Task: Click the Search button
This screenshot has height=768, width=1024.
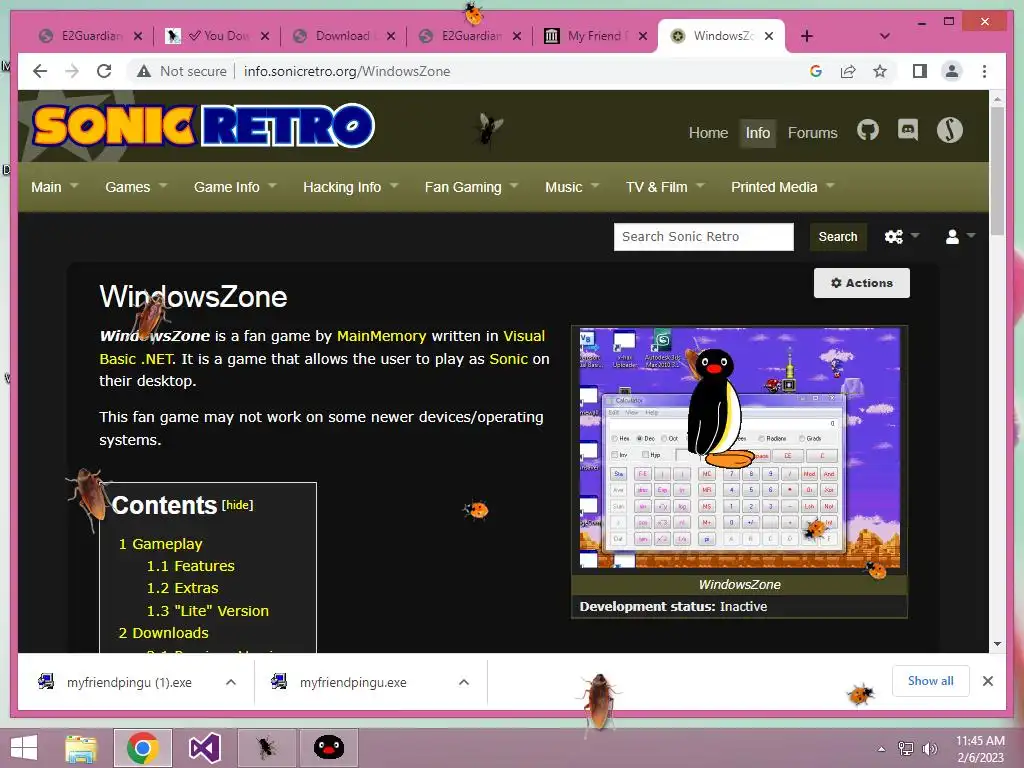Action: (838, 236)
